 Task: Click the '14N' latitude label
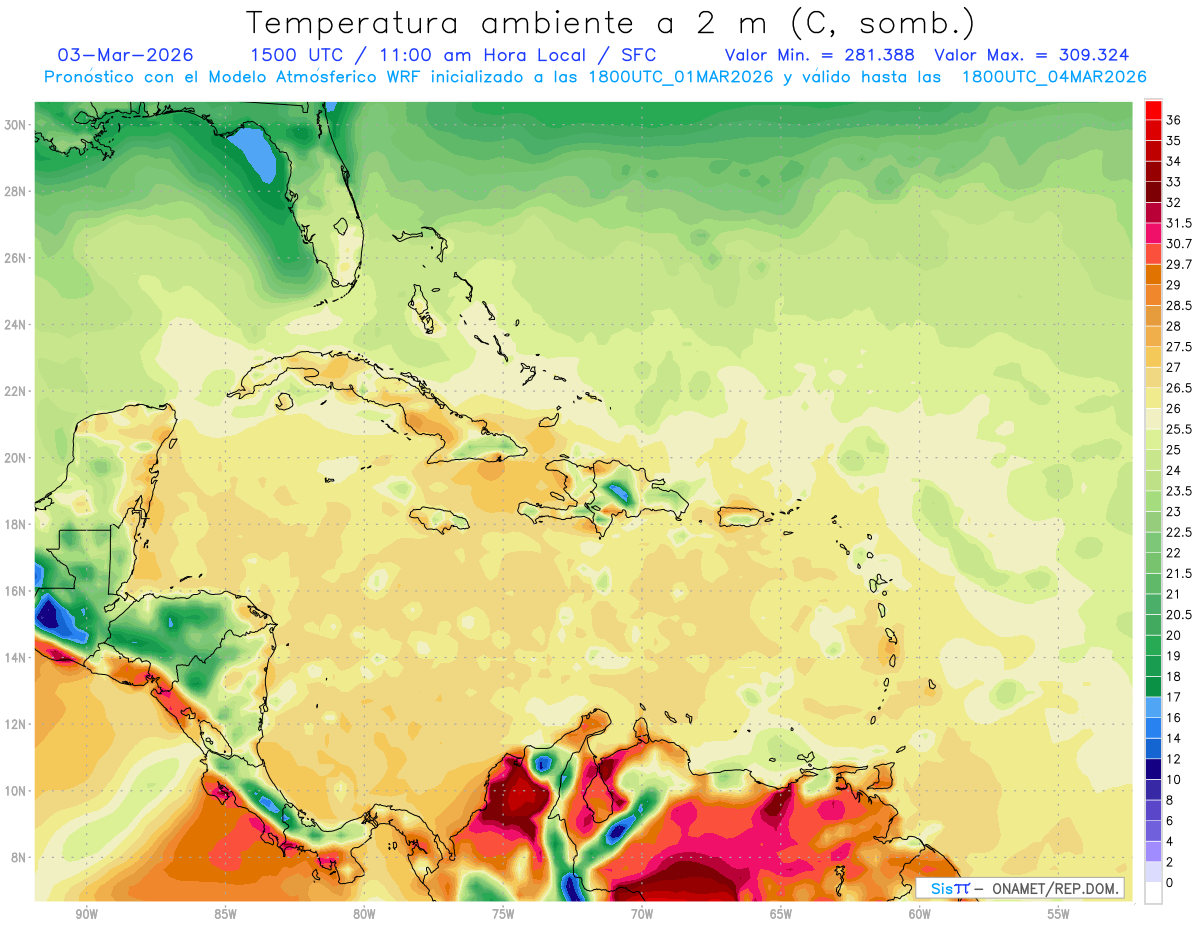click(16, 657)
